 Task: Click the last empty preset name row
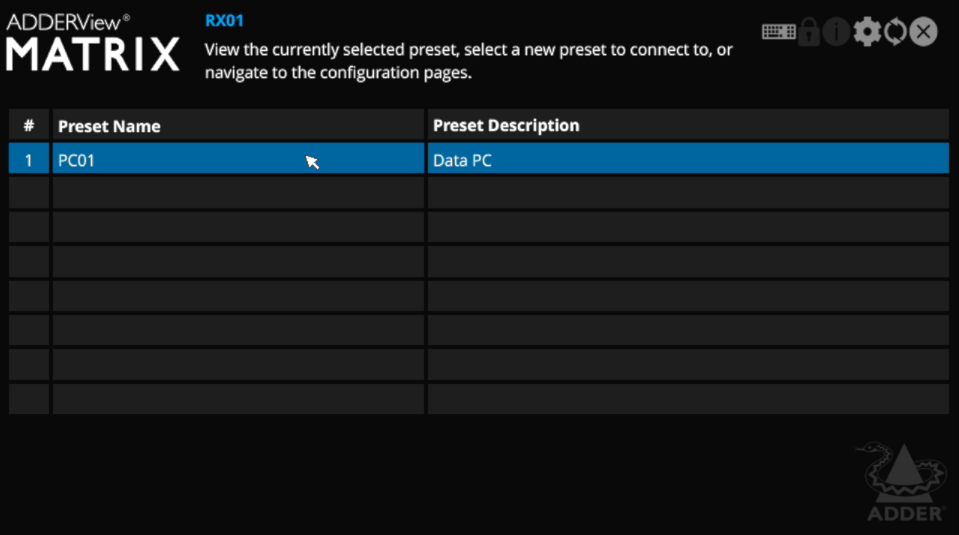(x=238, y=399)
